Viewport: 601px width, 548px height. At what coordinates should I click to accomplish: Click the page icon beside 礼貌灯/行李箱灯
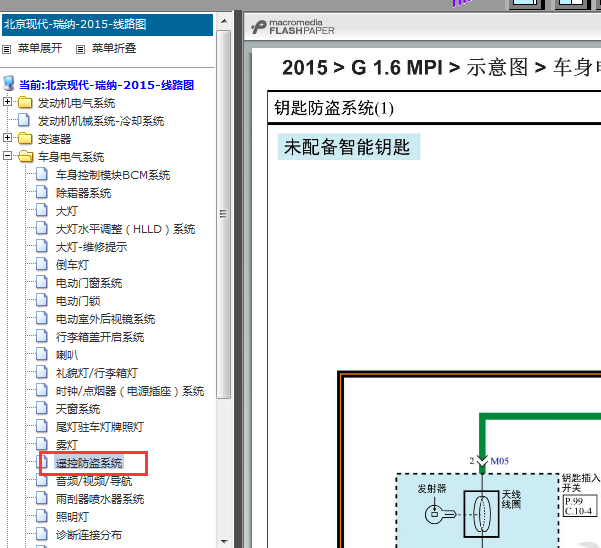point(42,372)
